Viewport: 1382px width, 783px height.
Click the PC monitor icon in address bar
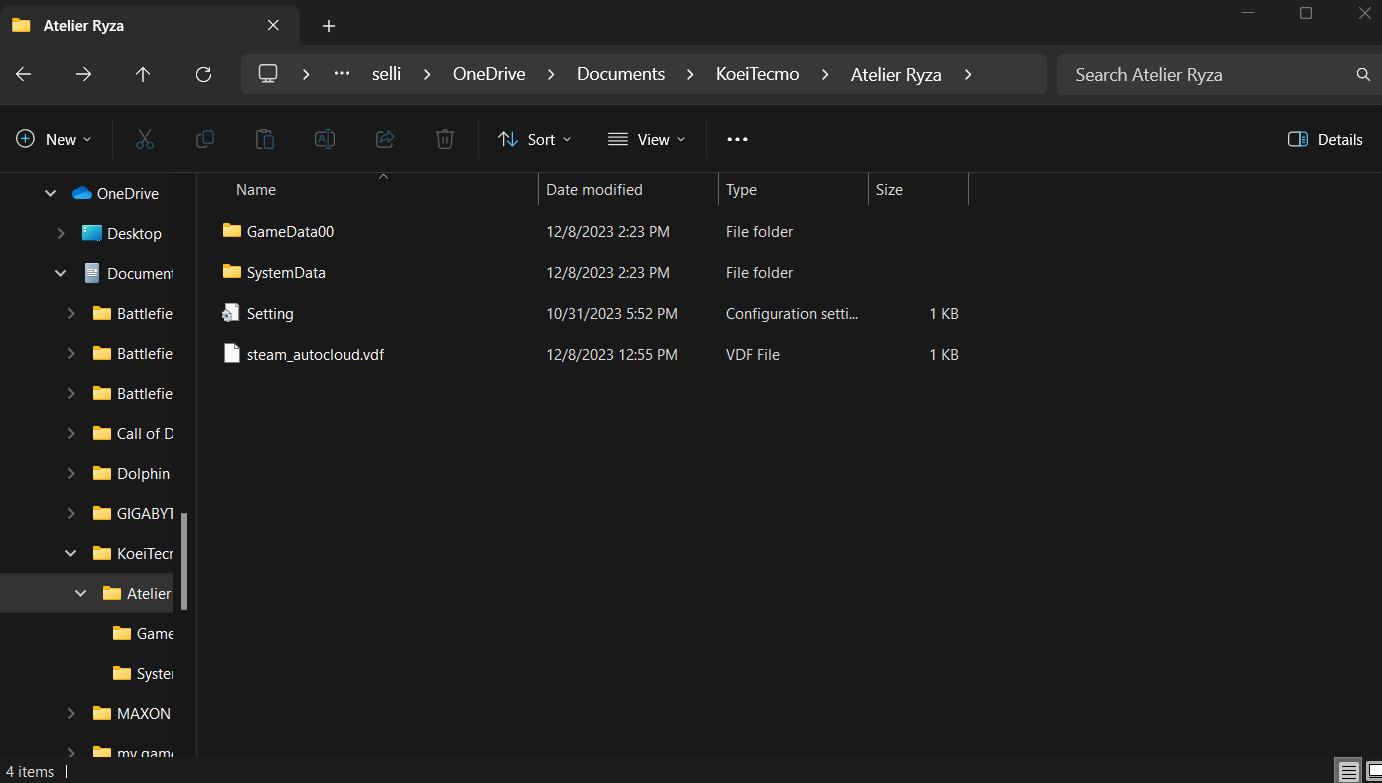(268, 73)
